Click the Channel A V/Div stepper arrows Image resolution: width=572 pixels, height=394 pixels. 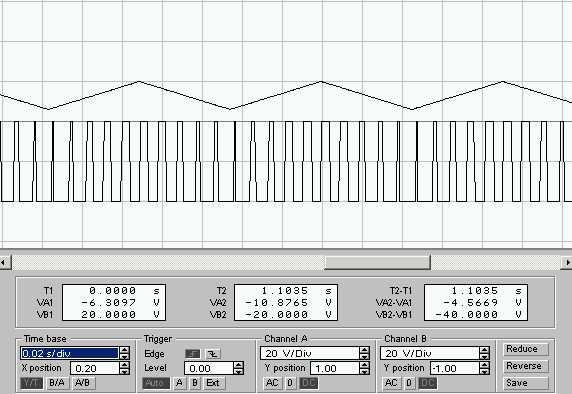tap(364, 353)
